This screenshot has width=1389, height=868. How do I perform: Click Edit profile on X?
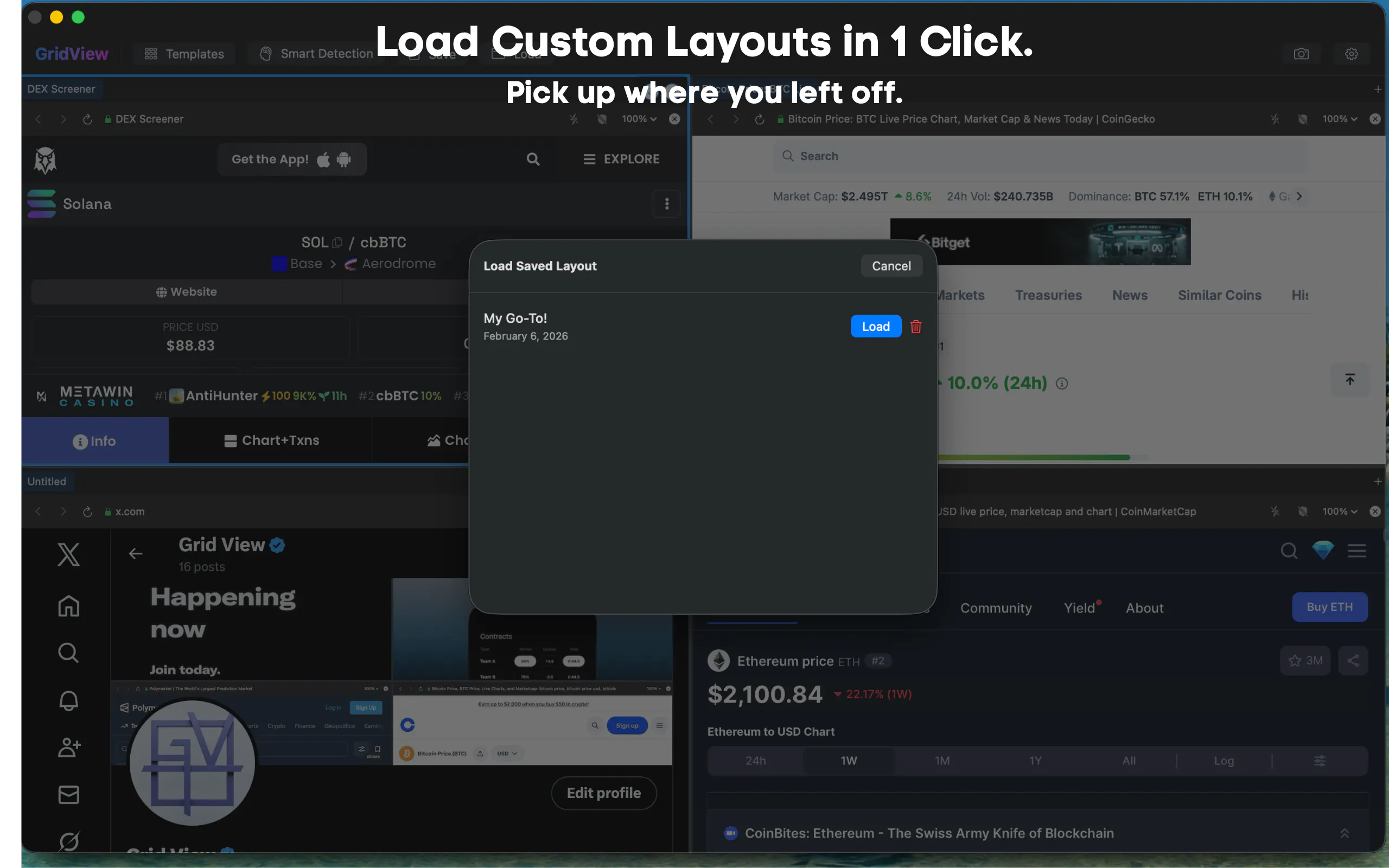[x=604, y=793]
